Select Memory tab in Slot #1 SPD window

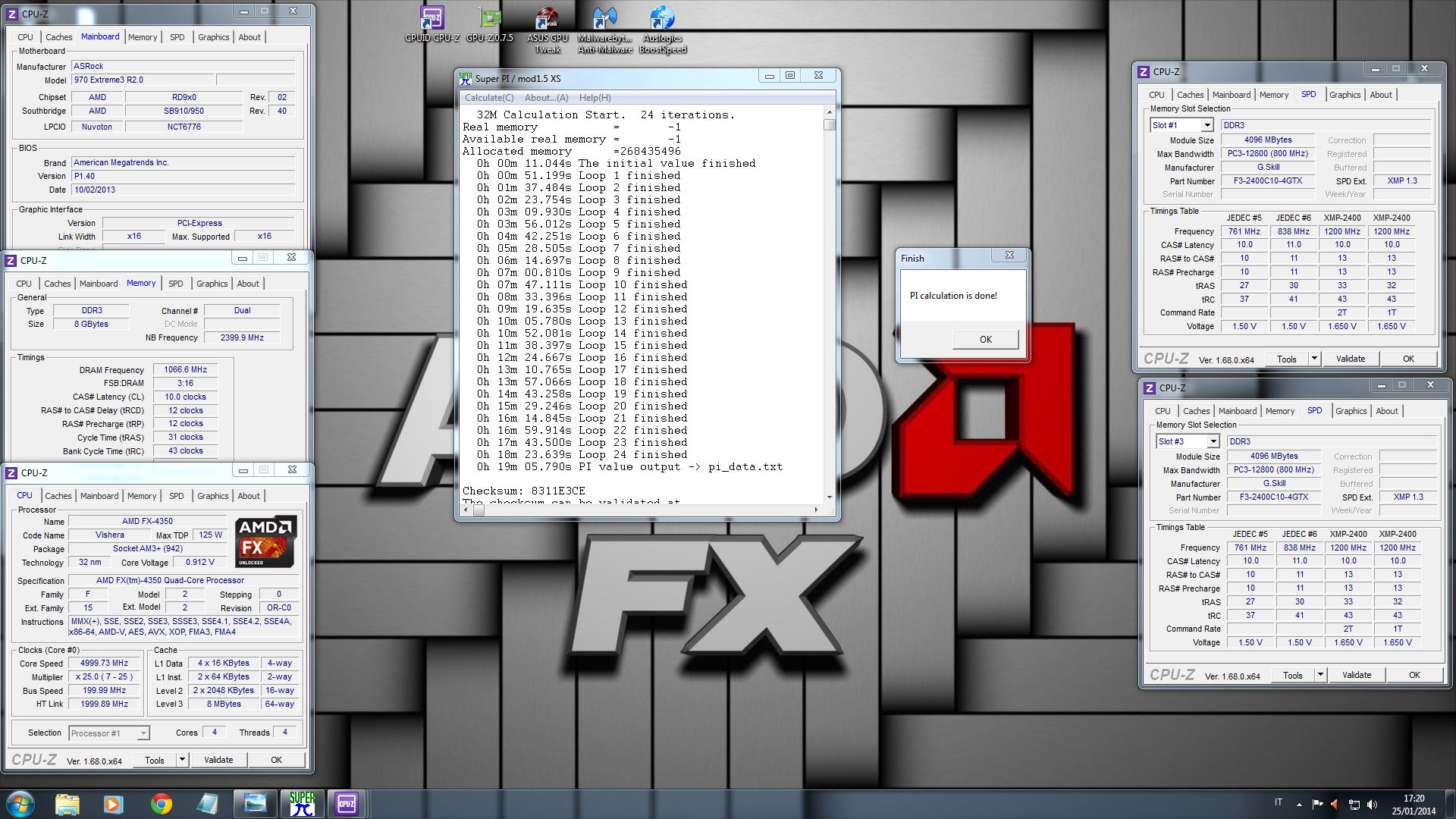[x=1274, y=95]
